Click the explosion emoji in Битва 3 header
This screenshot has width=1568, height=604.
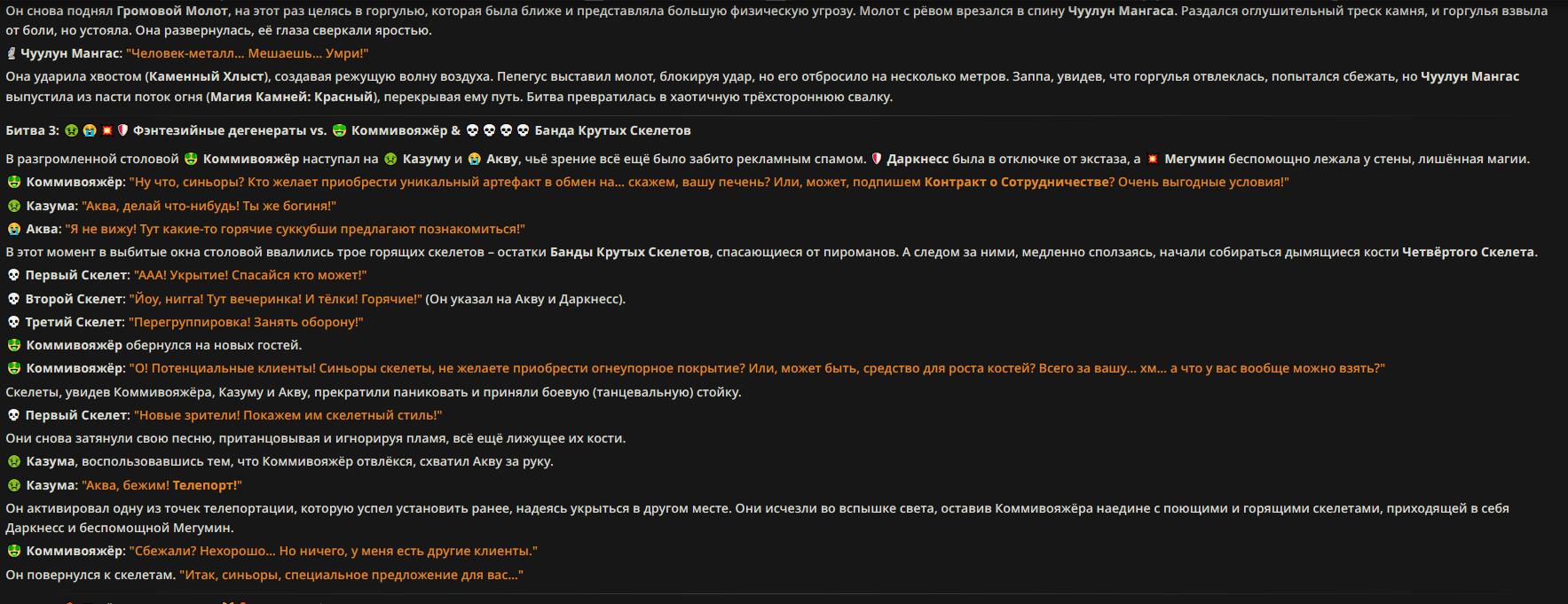pos(106,130)
